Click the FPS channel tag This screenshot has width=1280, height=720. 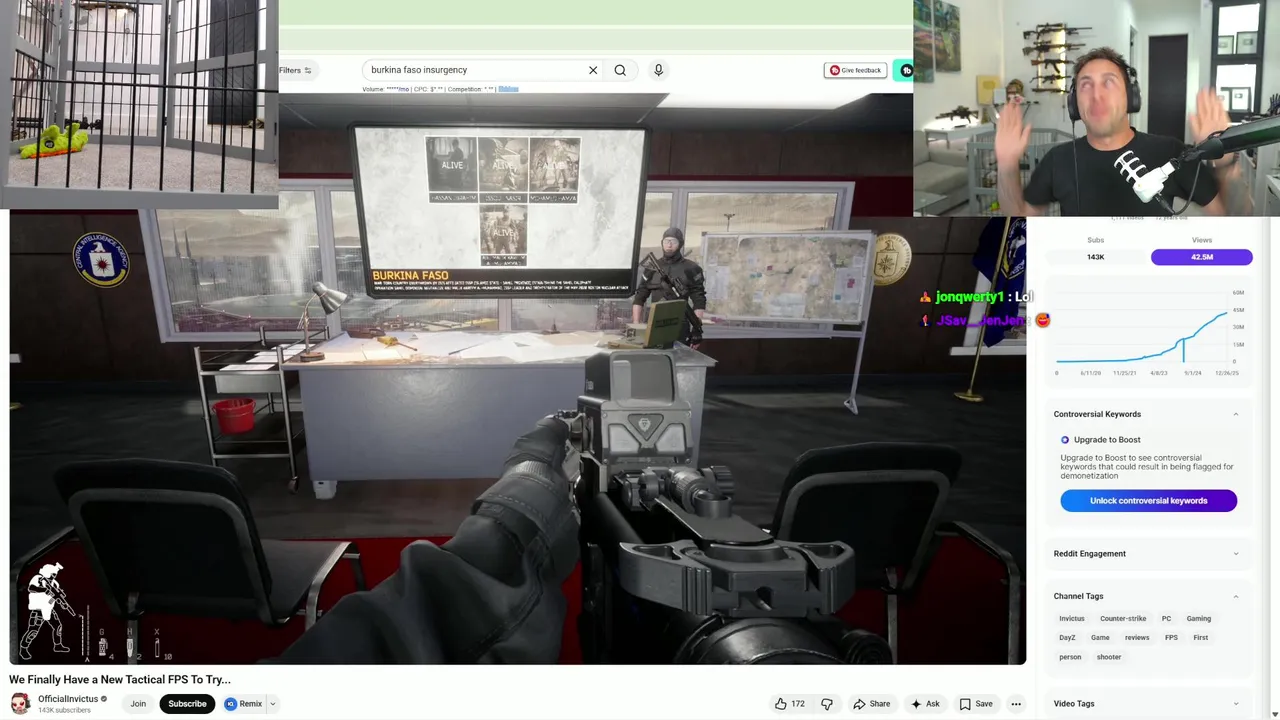click(x=1171, y=638)
